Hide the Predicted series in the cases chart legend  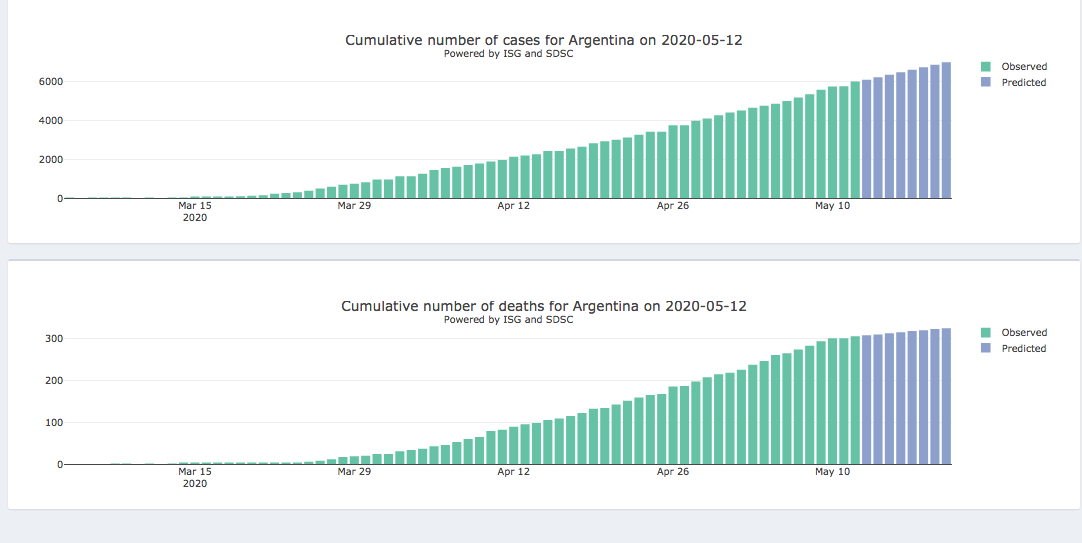click(x=1023, y=83)
